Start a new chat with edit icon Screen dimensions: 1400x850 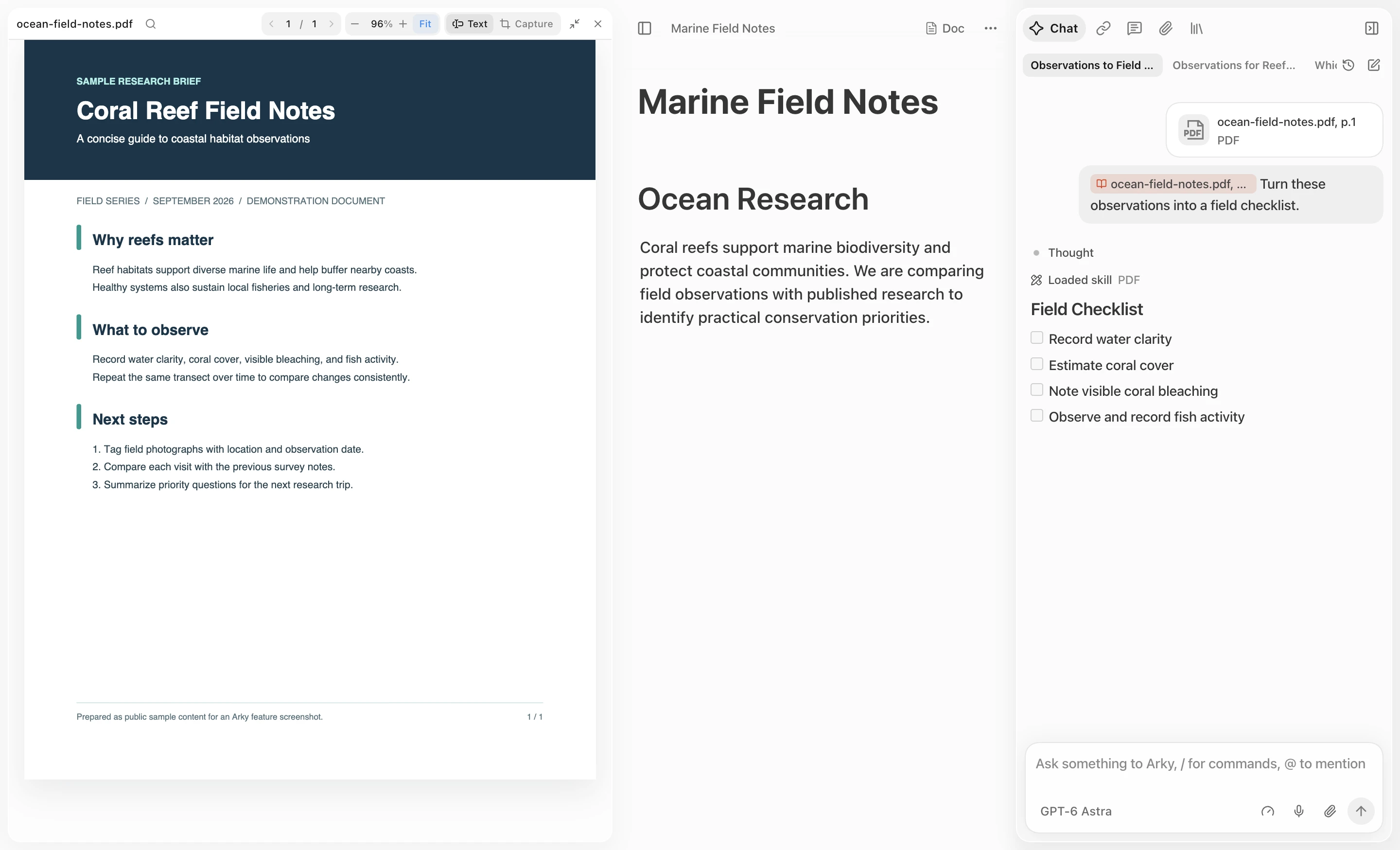[x=1374, y=65]
